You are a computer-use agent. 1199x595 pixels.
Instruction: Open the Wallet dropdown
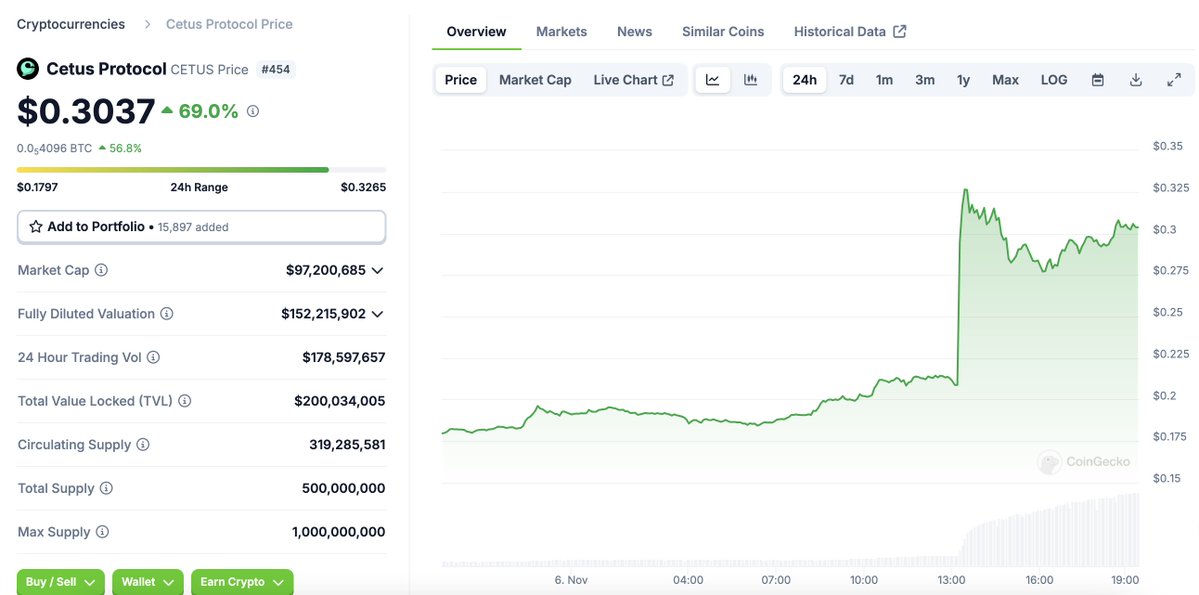[x=148, y=582]
